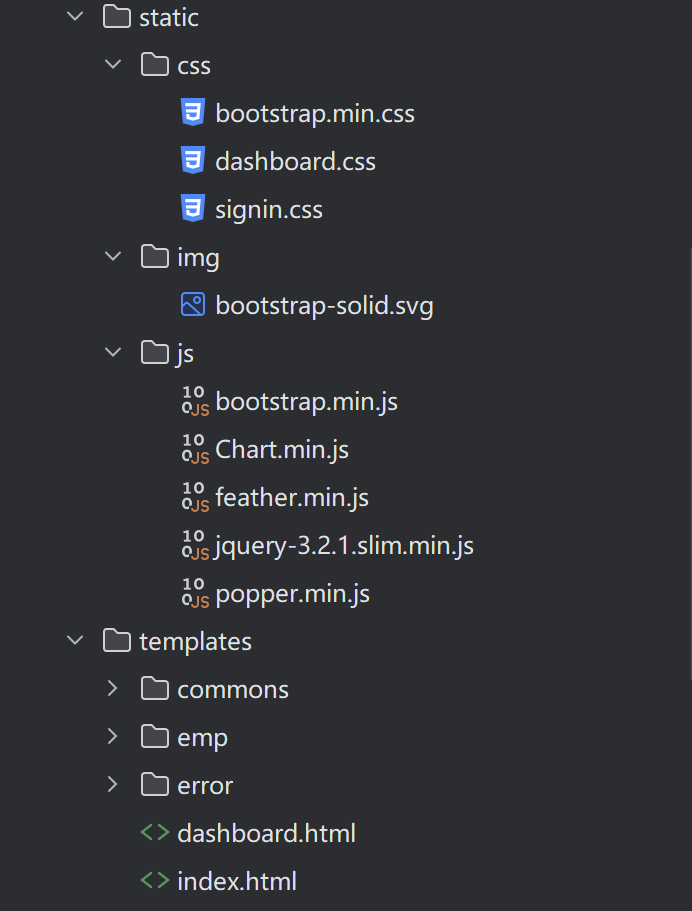Screen dimensions: 692x911
Task: Select the error folder name
Action: tap(205, 786)
